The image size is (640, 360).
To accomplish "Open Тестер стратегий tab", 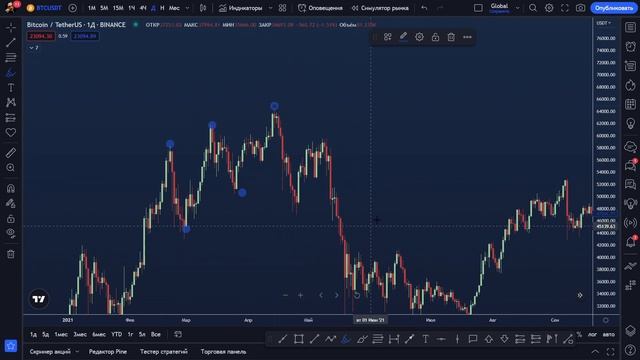I will coord(164,351).
